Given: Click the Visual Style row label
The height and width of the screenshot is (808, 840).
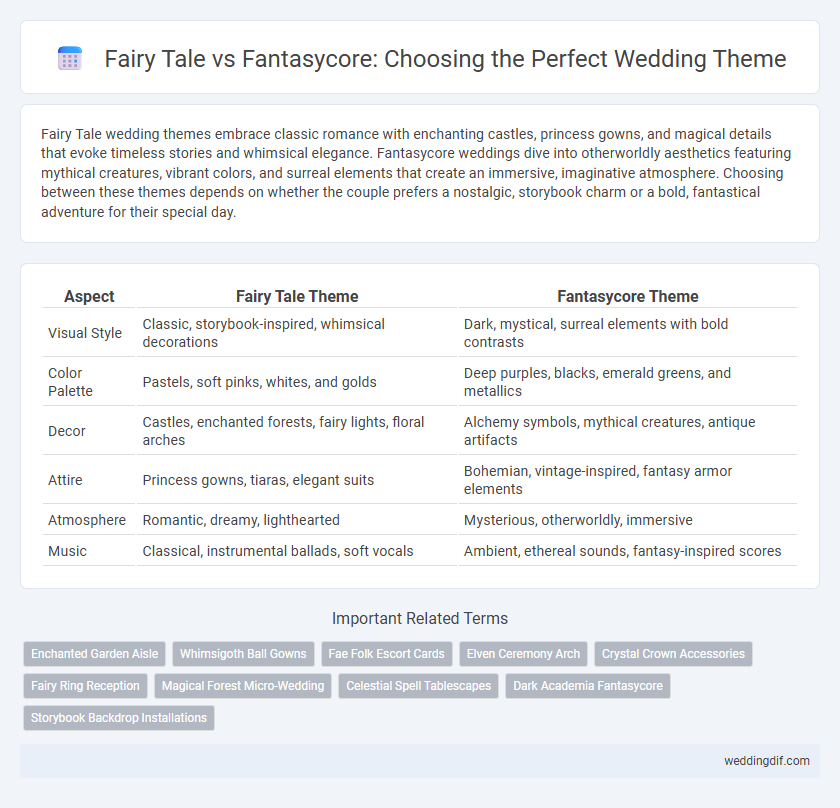Looking at the screenshot, I should pos(85,333).
